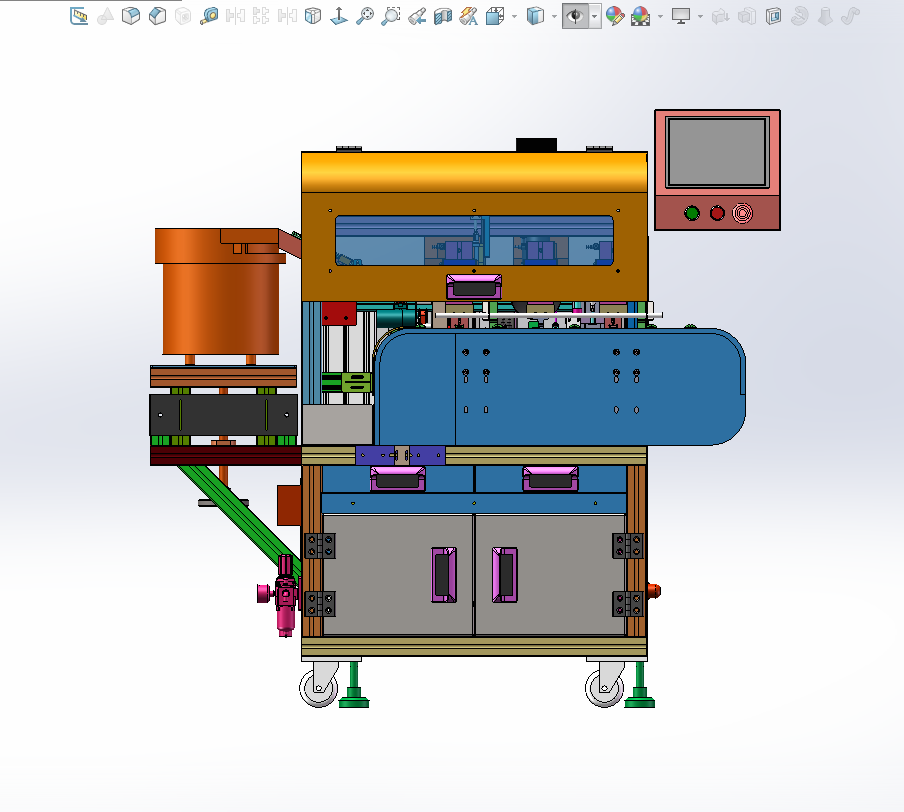Toggle the Section View tool
This screenshot has width=904, height=812.
point(443,16)
